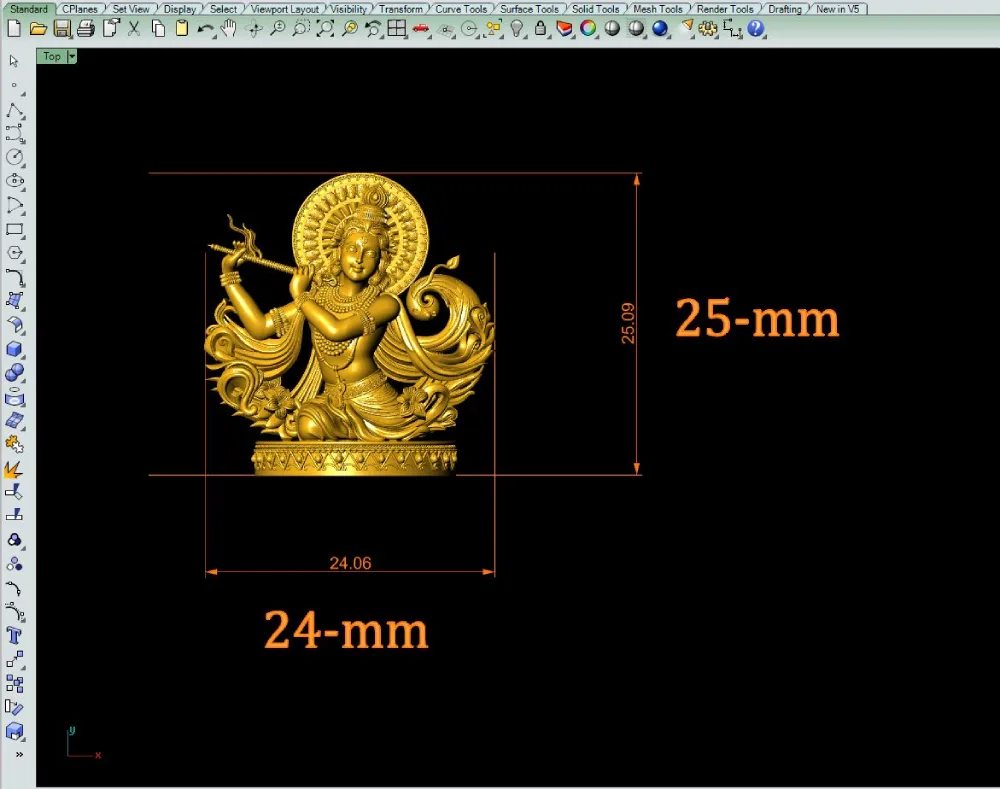
Task: Open the Drafting tab
Action: [x=785, y=9]
